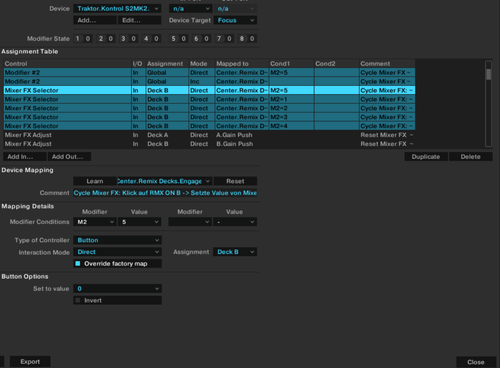Click the Learn button
Image resolution: width=500 pixels, height=368 pixels.
tap(95, 181)
